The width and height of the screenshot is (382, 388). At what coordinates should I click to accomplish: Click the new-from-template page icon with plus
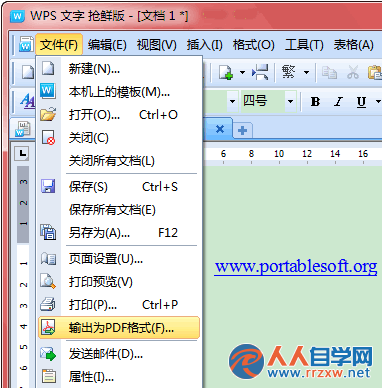pyautogui.click(x=226, y=72)
